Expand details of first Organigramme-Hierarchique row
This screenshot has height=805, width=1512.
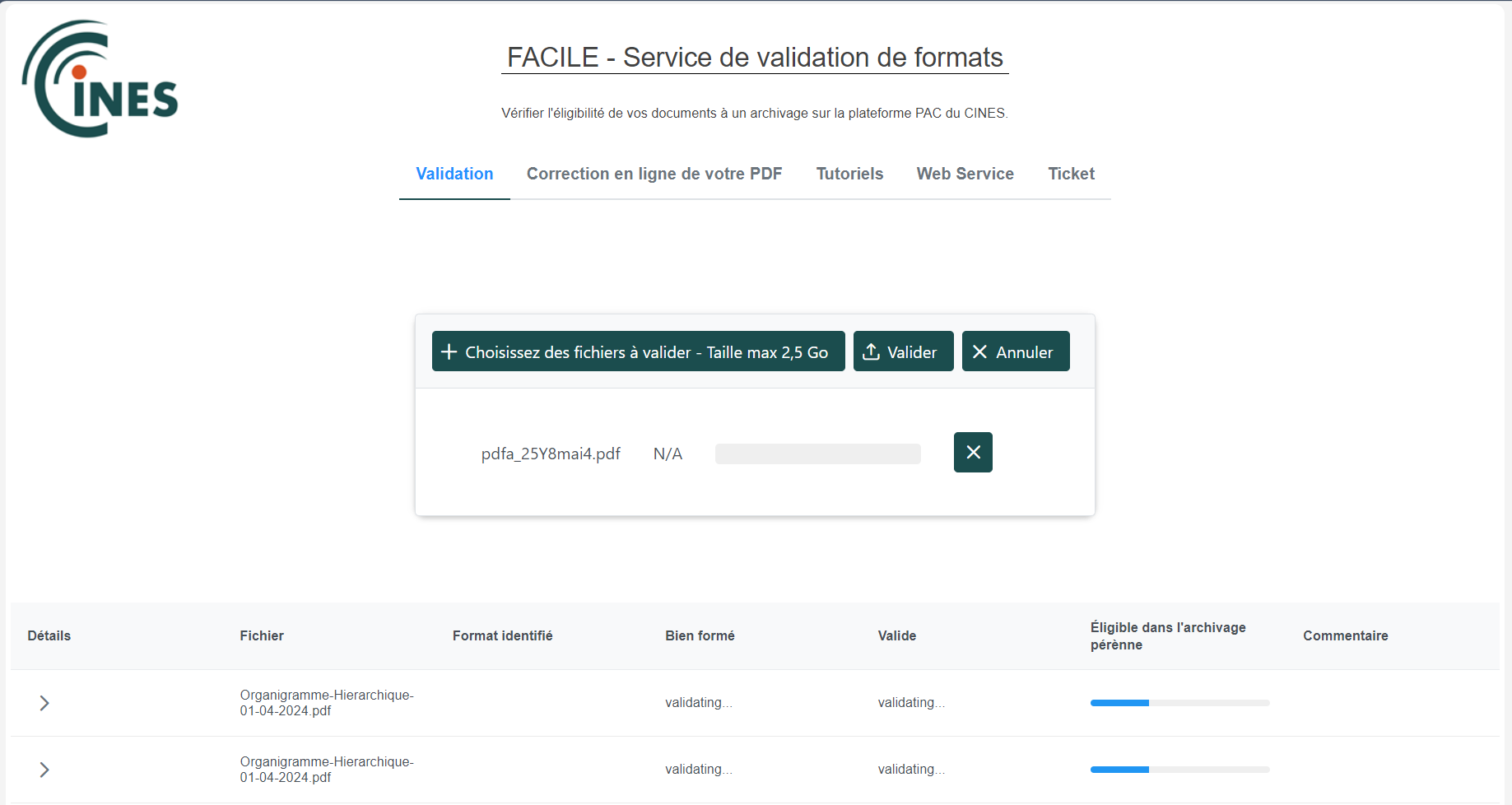coord(44,703)
